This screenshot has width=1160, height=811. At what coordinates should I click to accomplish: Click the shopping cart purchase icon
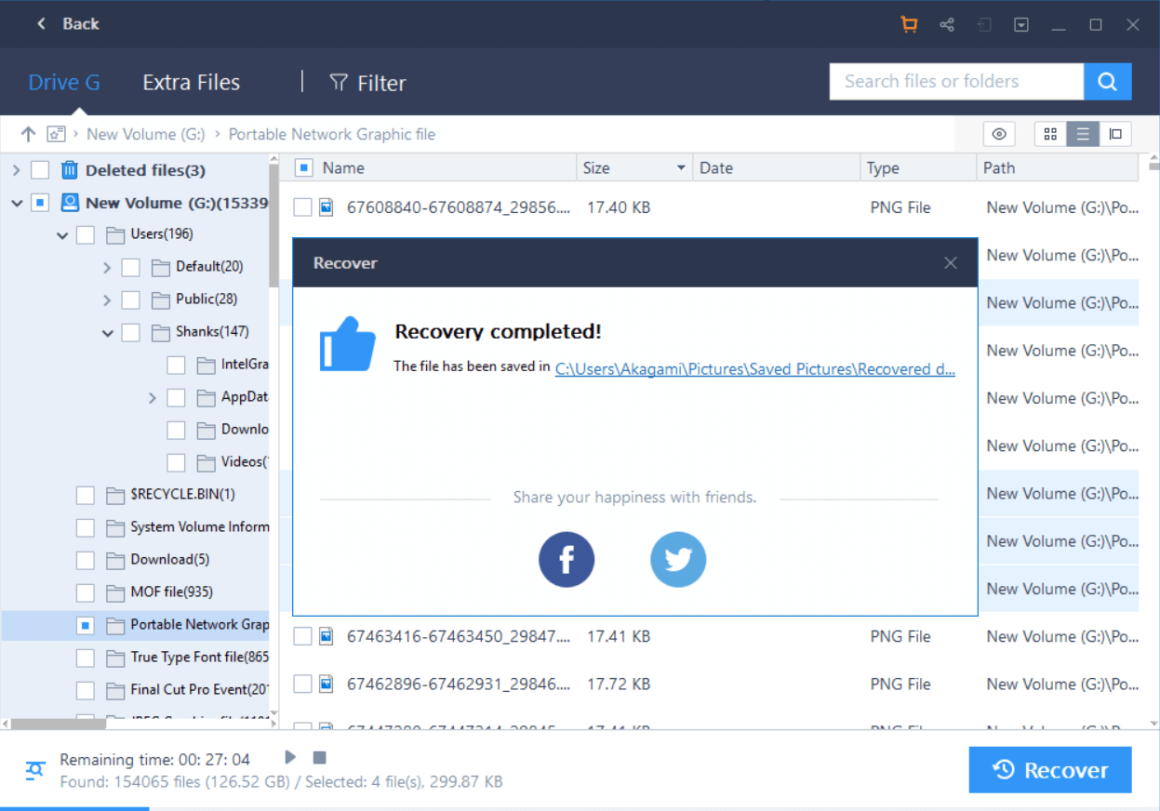908,24
